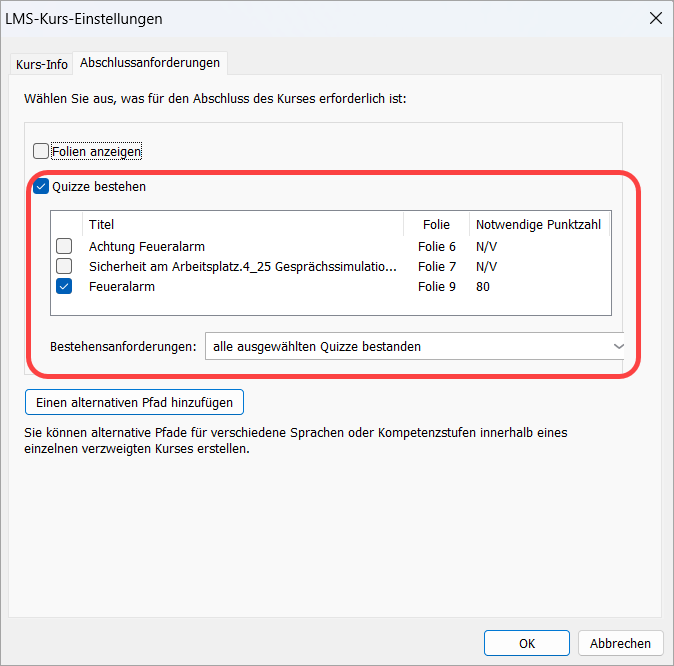The height and width of the screenshot is (666, 674).
Task: Click the Folie column header
Action: pyautogui.click(x=436, y=224)
